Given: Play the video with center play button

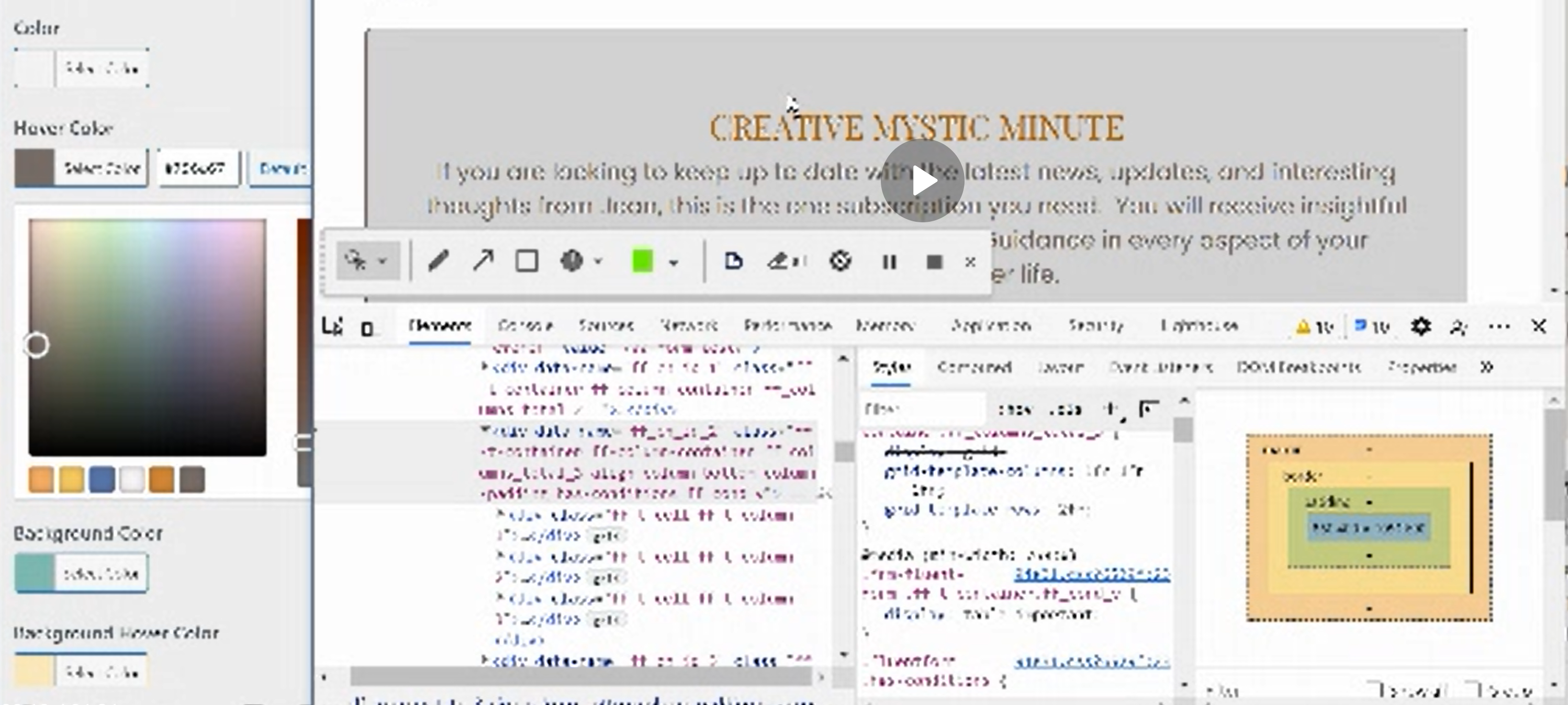Looking at the screenshot, I should 922,180.
